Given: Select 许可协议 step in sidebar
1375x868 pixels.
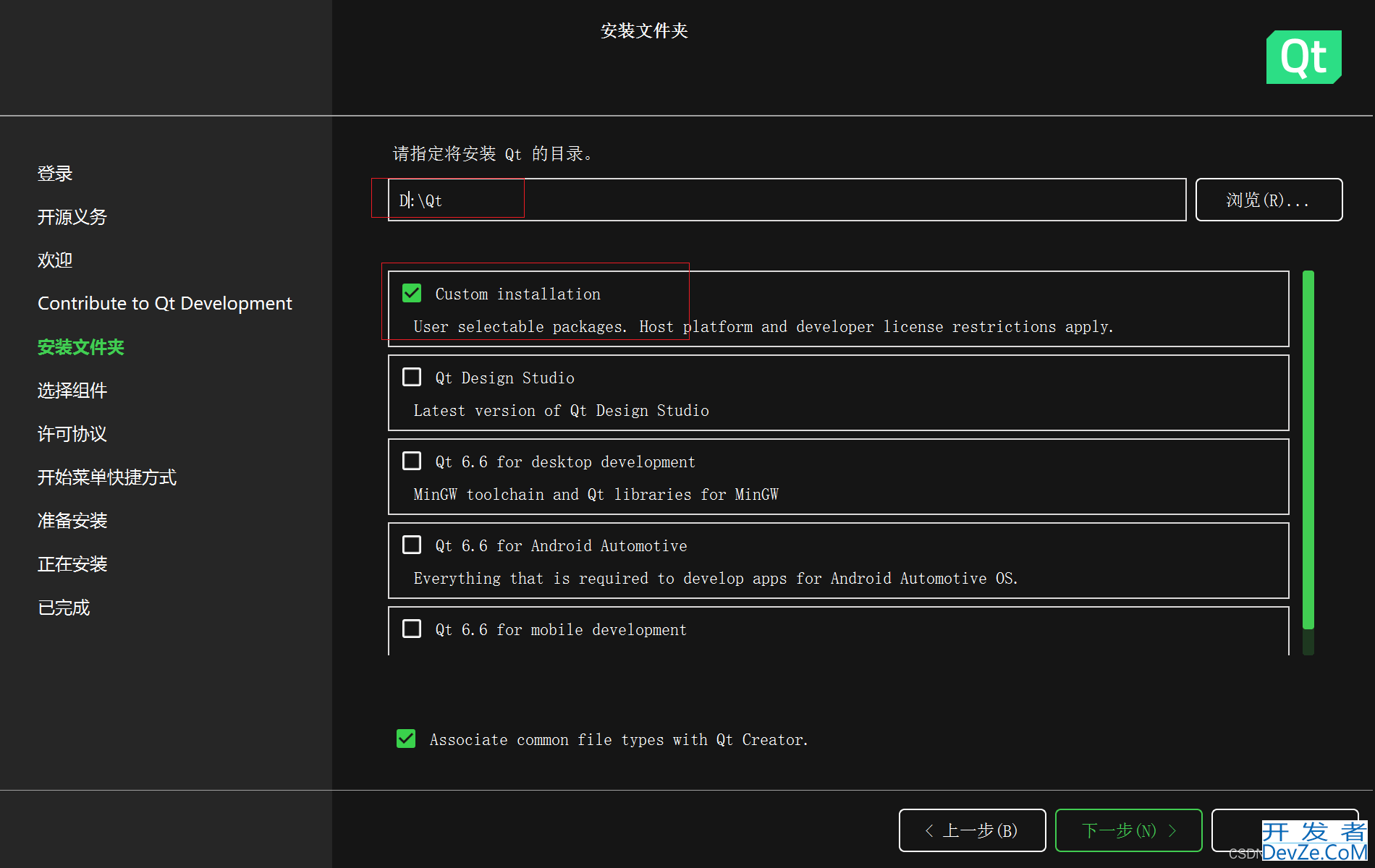Looking at the screenshot, I should 72,434.
